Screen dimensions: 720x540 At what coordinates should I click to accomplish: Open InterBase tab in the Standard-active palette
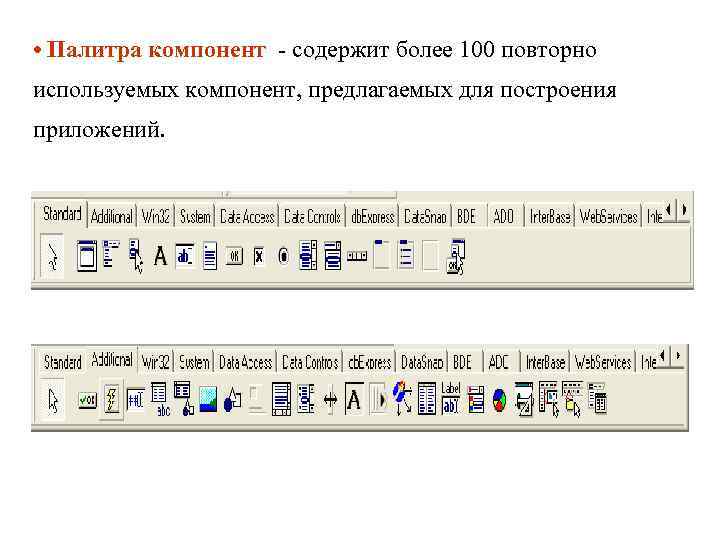tap(550, 217)
